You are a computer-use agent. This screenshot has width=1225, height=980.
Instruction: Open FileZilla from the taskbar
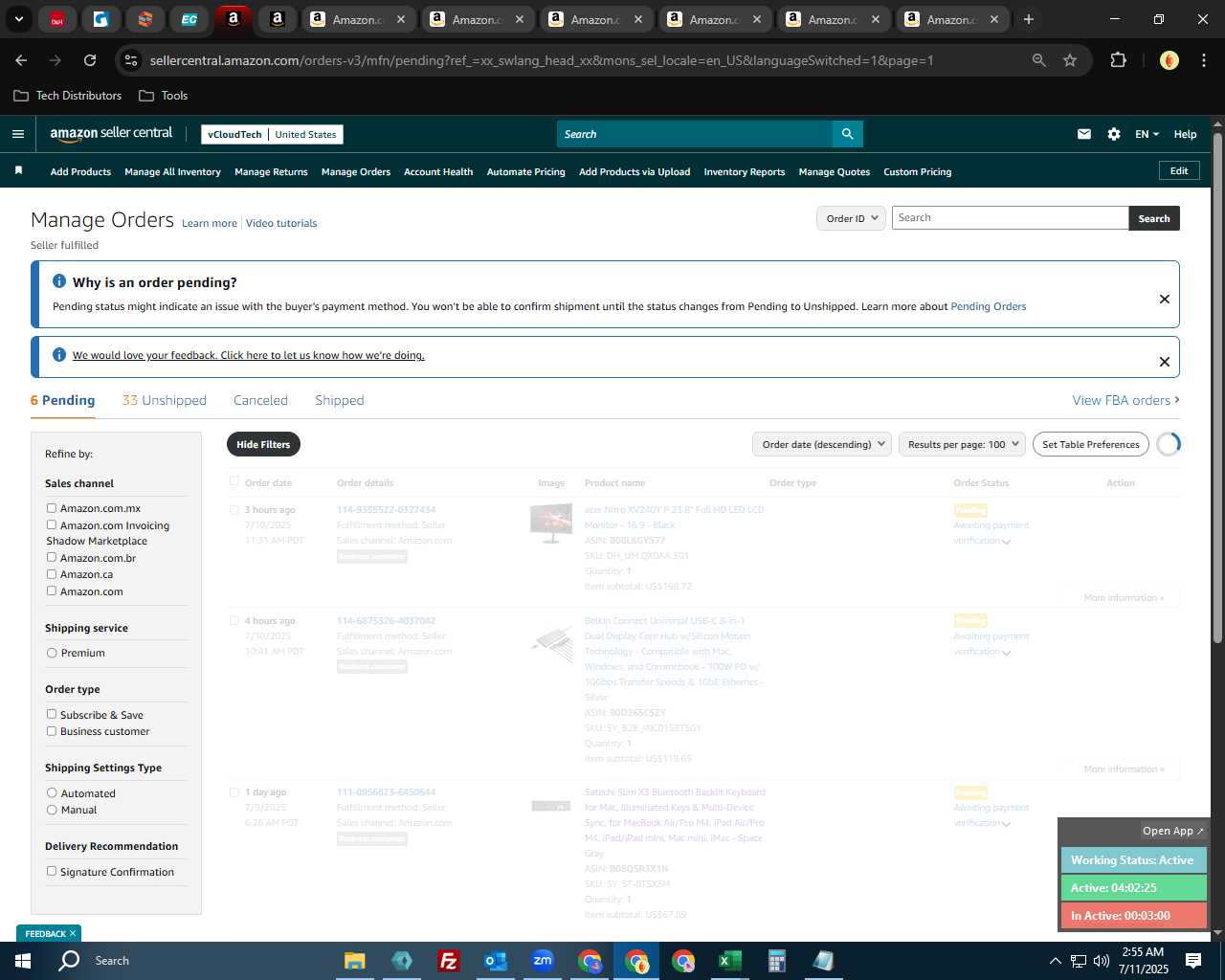pos(448,960)
